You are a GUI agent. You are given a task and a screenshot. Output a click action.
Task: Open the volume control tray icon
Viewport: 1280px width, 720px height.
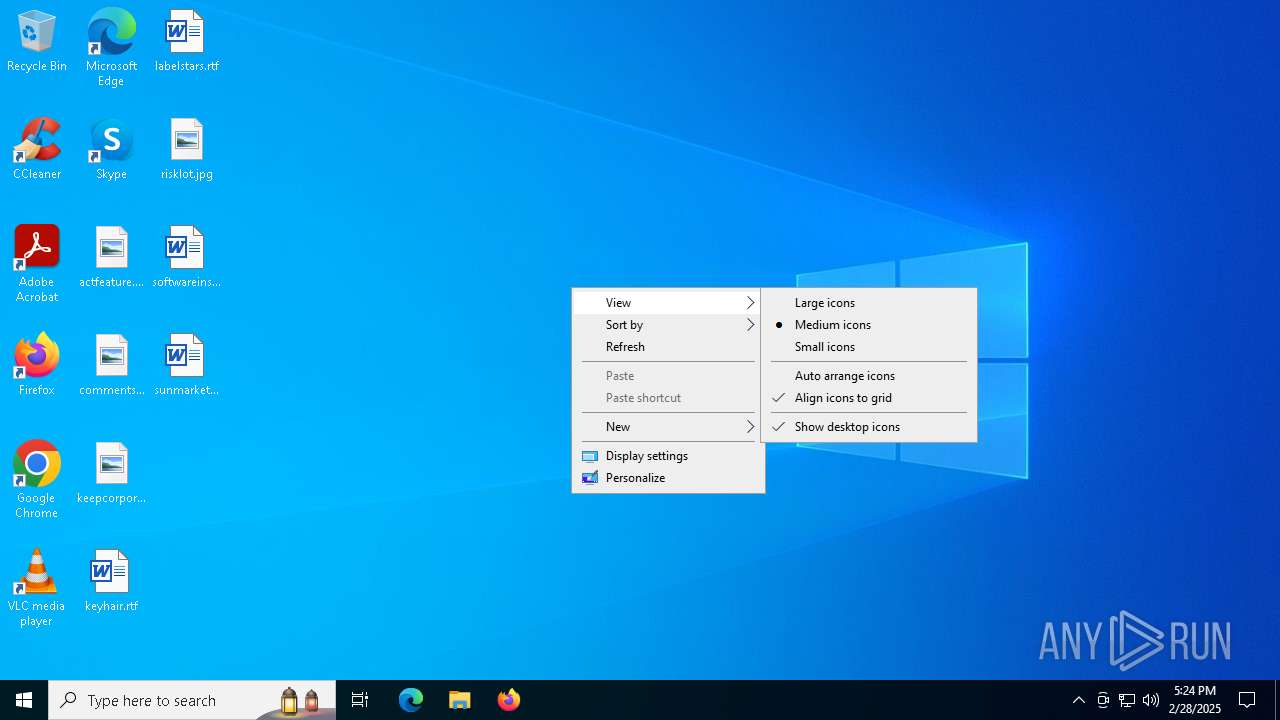pyautogui.click(x=1151, y=700)
